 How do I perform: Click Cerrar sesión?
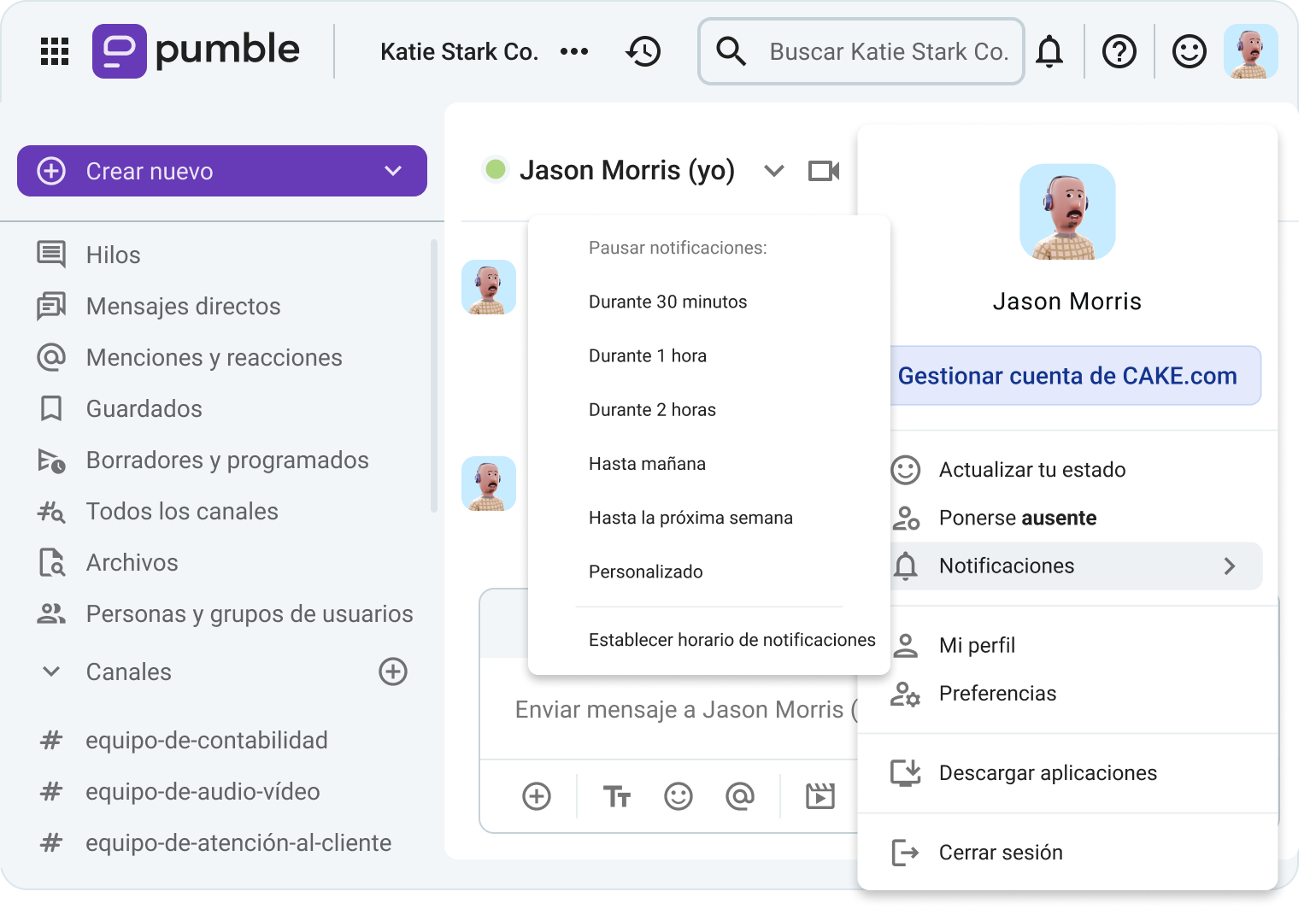point(1001,852)
